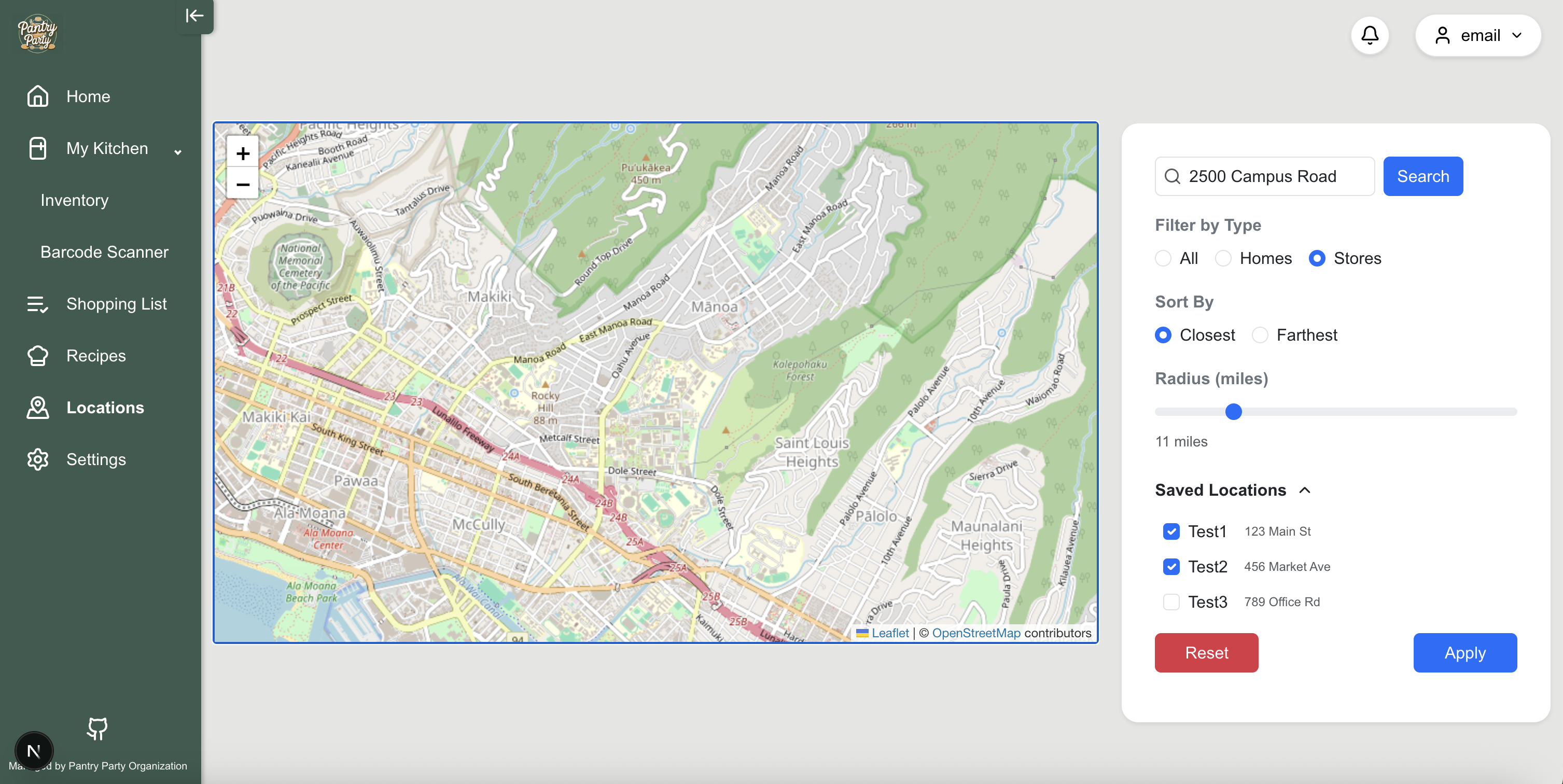This screenshot has width=1563, height=784.
Task: Uncheck the Test2 saved location
Action: (x=1171, y=567)
